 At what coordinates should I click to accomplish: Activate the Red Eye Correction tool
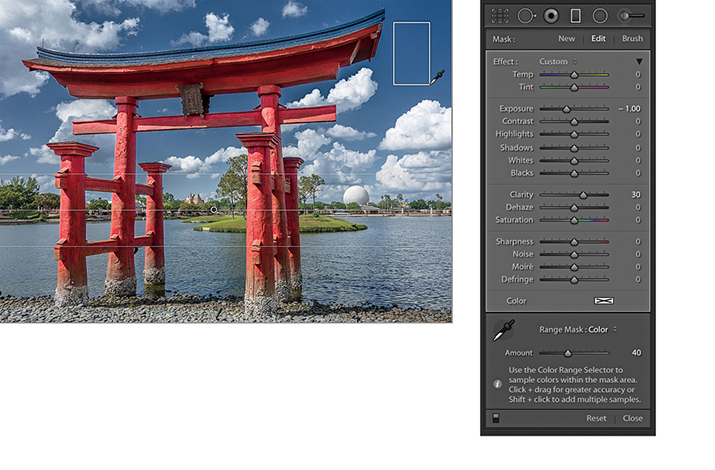549,15
